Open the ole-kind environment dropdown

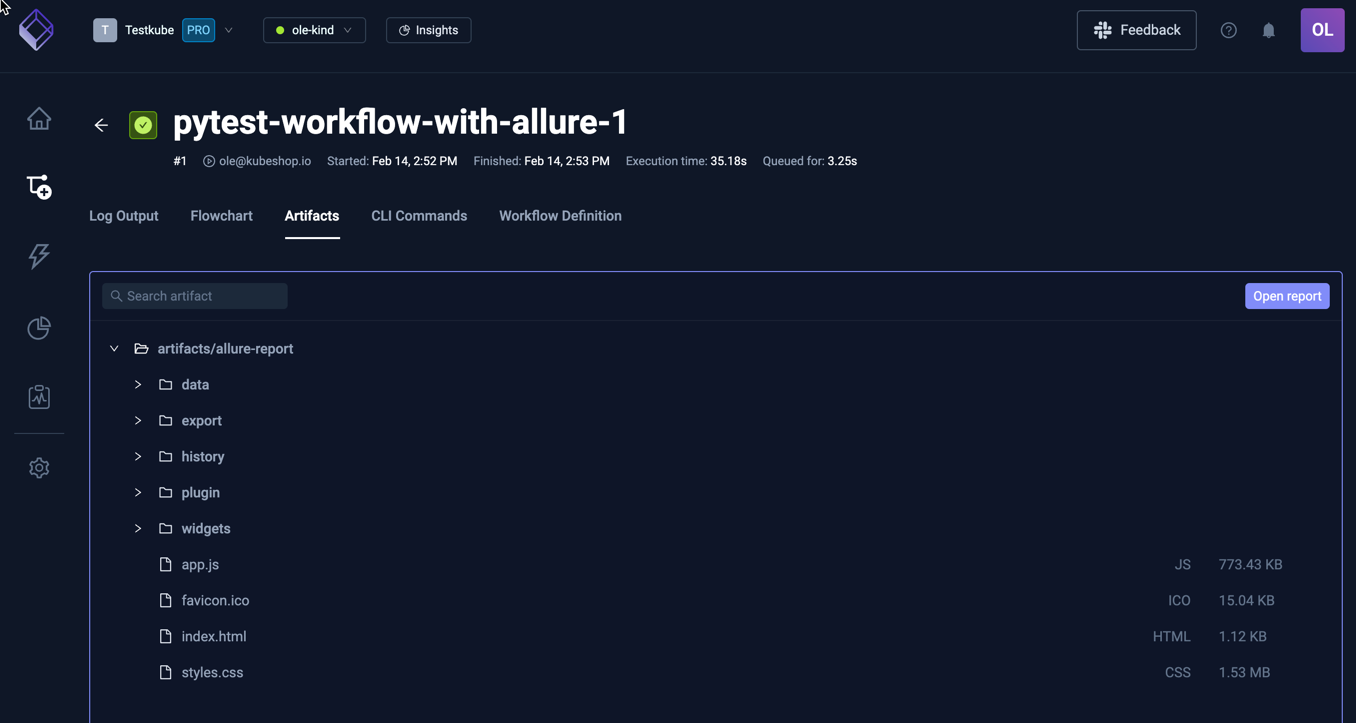(x=314, y=30)
